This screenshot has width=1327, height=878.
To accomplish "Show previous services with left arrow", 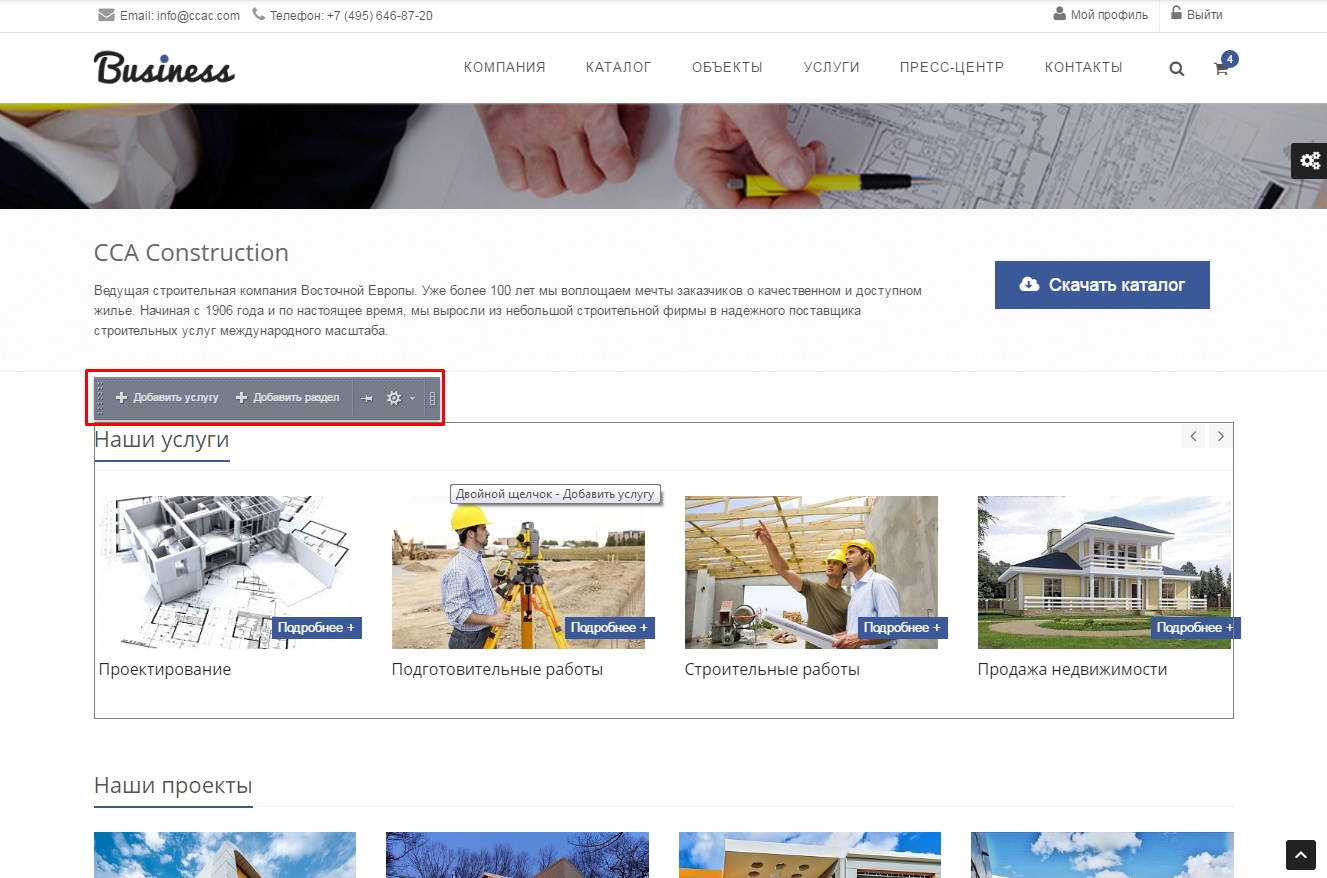I will (1193, 436).
